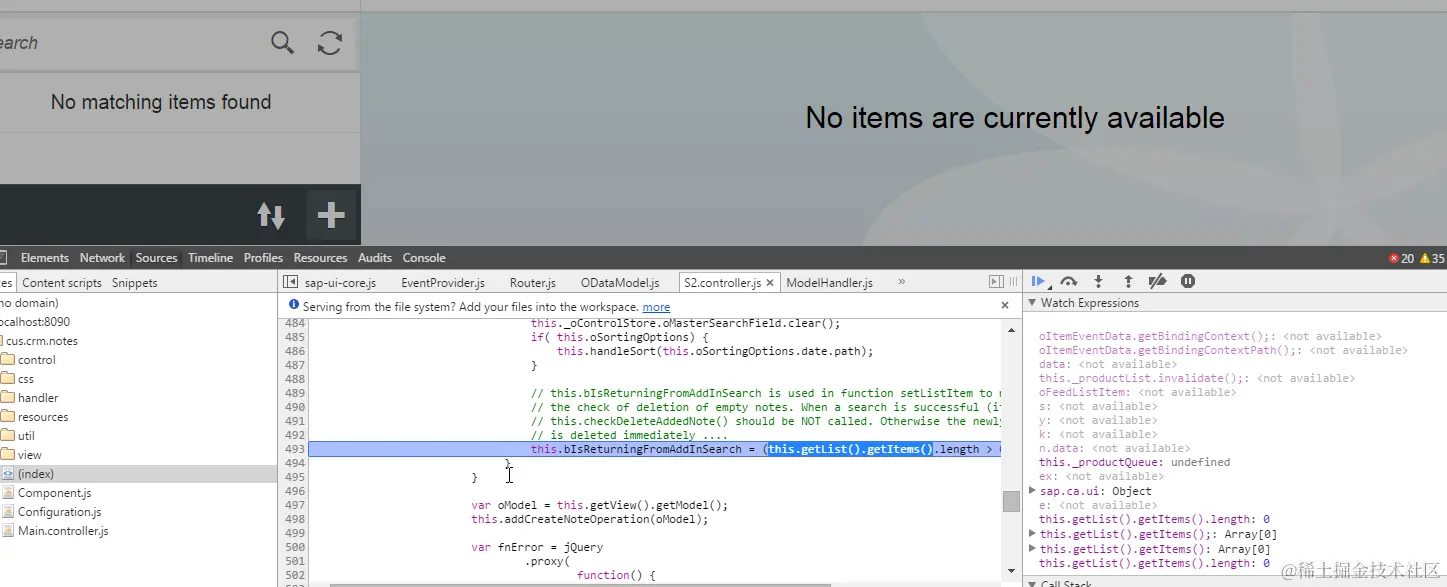1447x587 pixels.
Task: Dismiss the workspace info message bar
Action: [1005, 305]
